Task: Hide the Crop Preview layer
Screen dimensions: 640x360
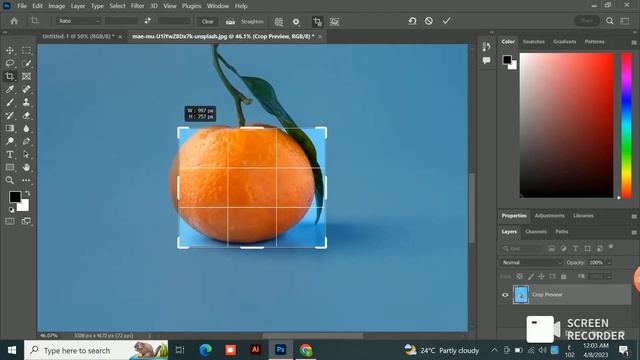Action: point(505,295)
